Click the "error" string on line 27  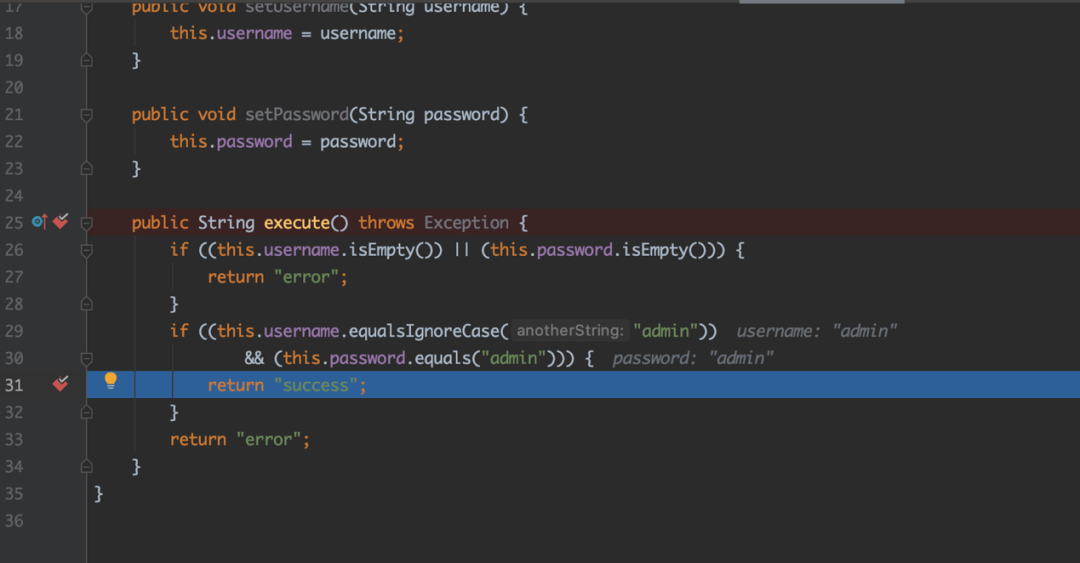[307, 277]
